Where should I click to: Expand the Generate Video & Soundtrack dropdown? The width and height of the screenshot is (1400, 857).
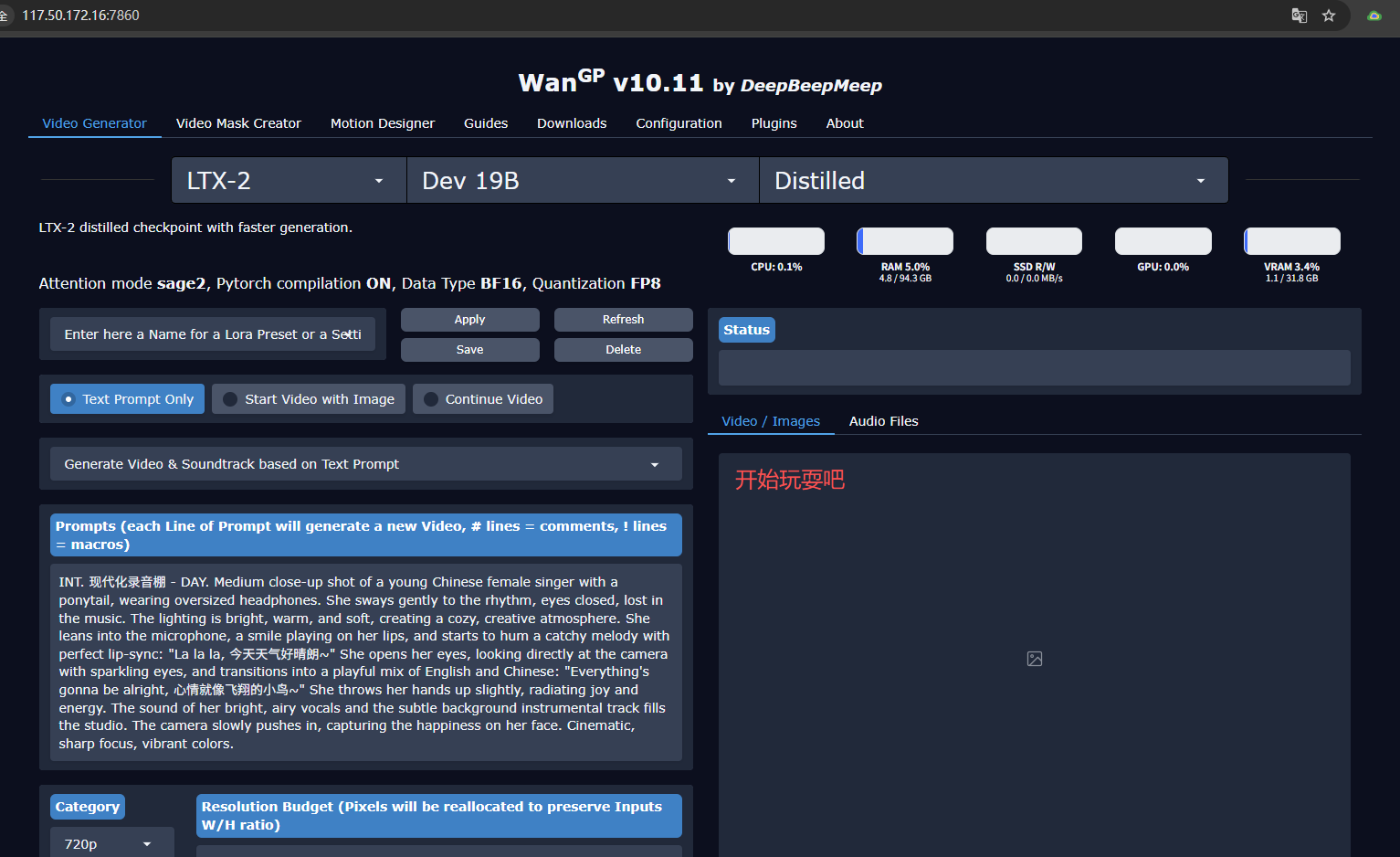365,464
